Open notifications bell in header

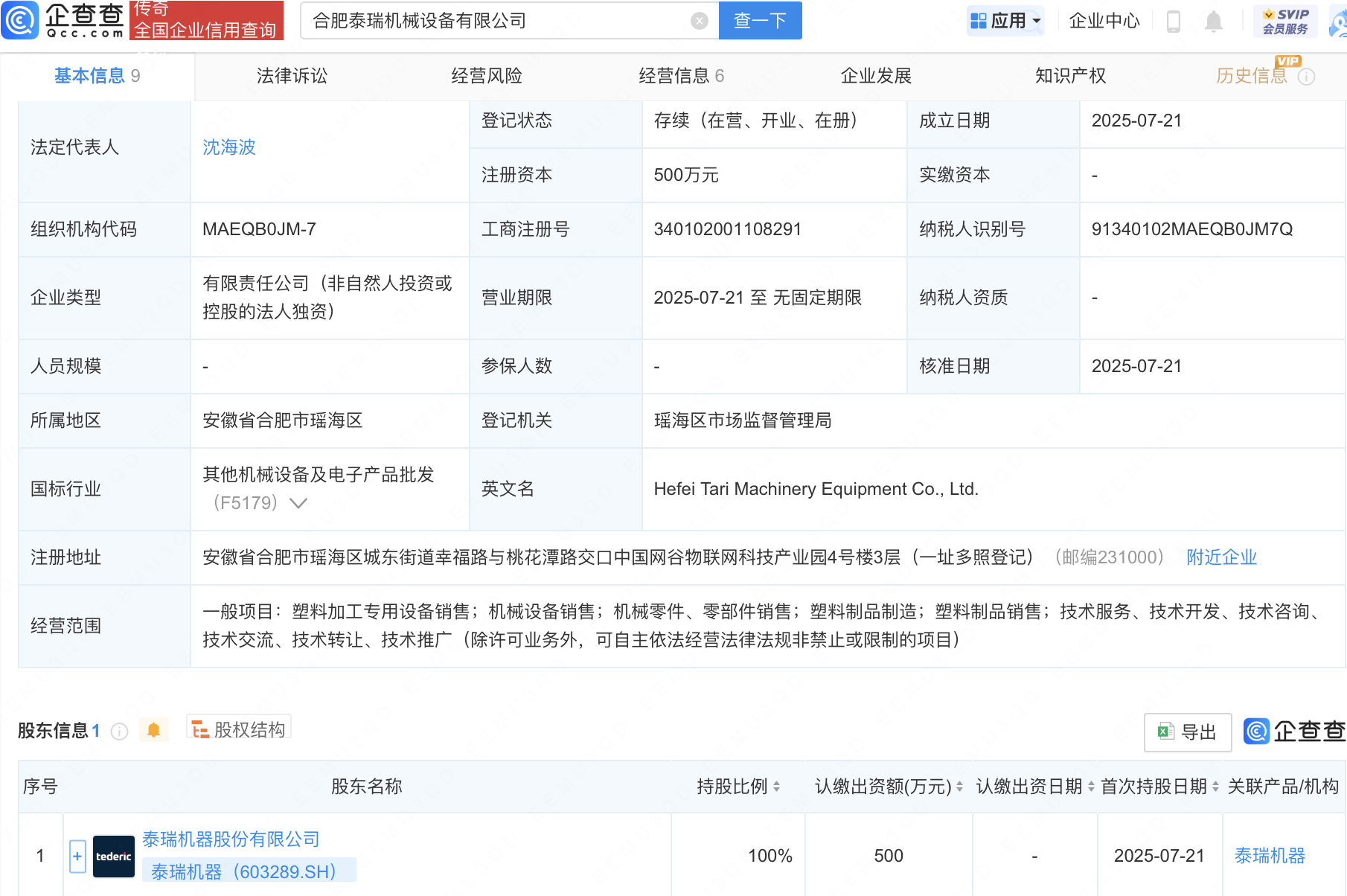coord(1213,22)
